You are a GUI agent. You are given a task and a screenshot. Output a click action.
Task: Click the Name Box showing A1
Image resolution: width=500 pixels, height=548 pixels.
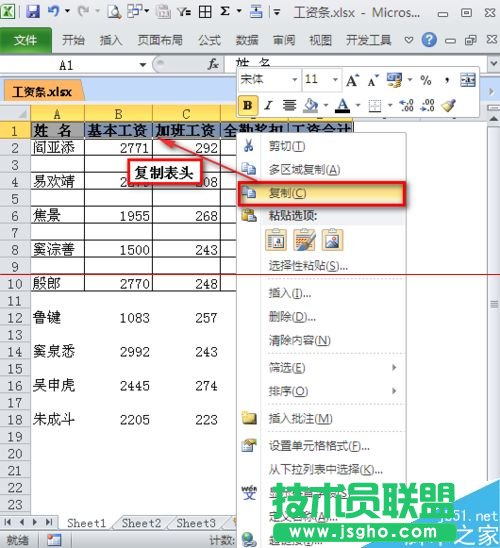(x=66, y=65)
